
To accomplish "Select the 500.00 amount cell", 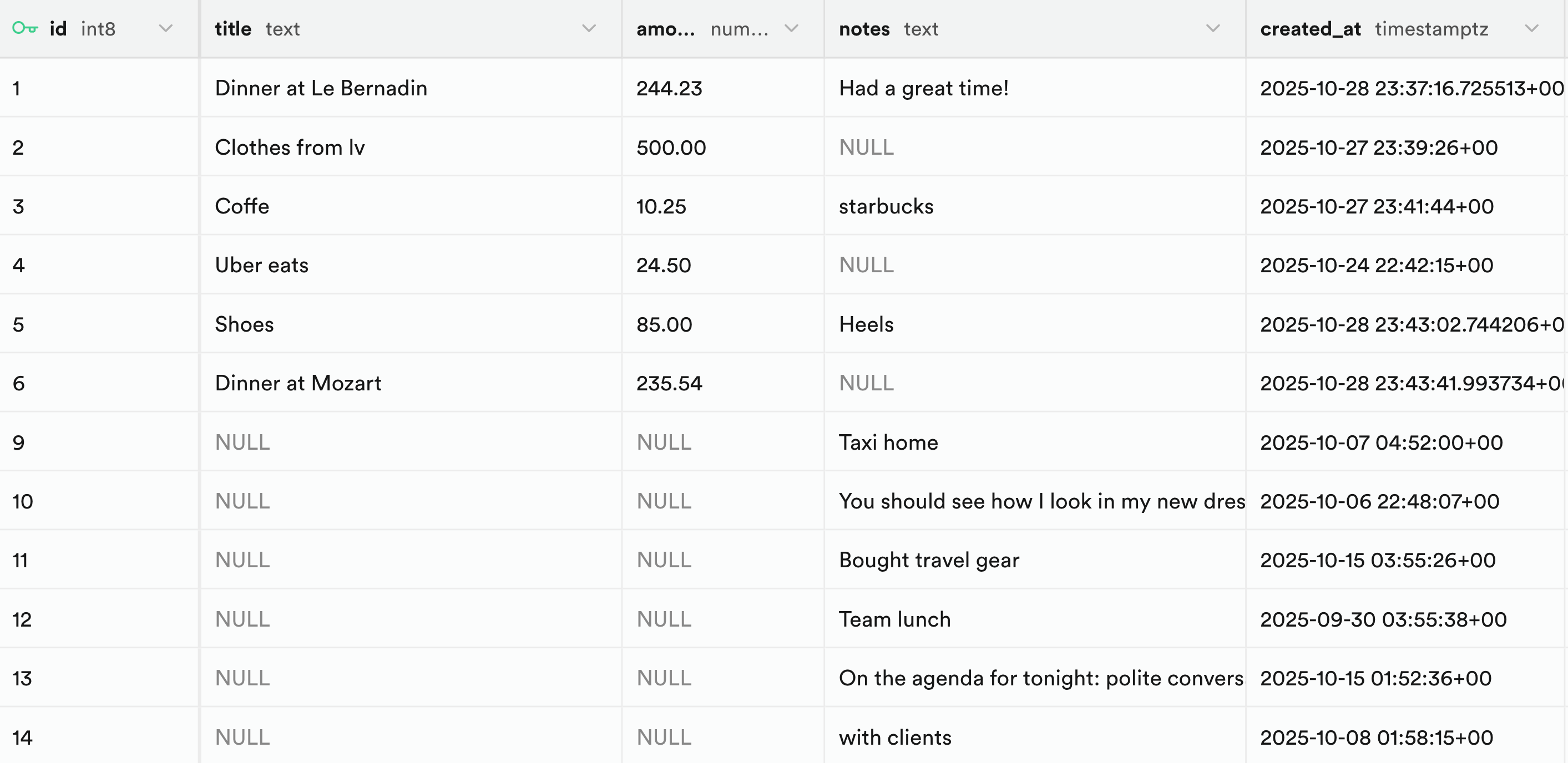I will [x=671, y=147].
